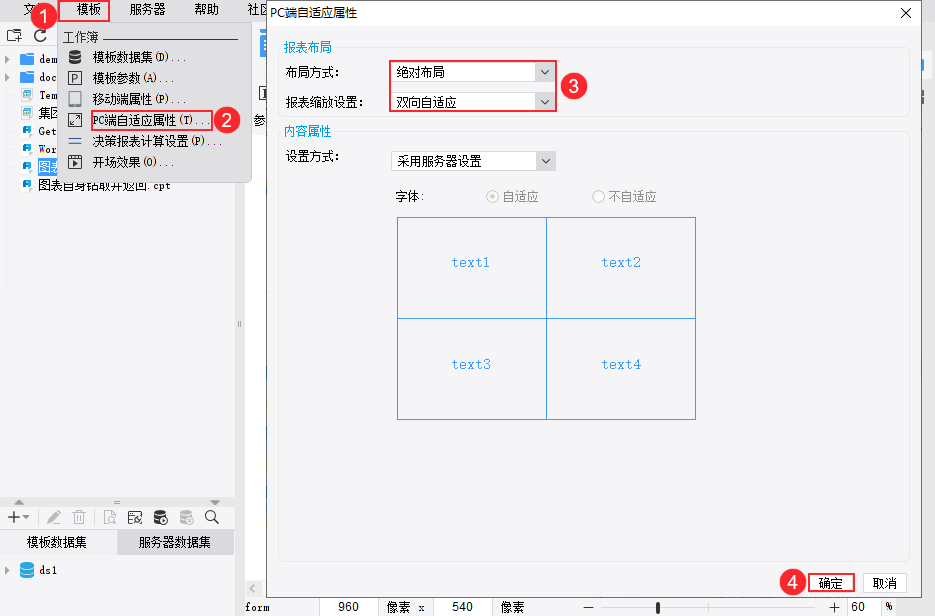Click the tablet icon beside 移动端属性
Image resolution: width=935 pixels, height=616 pixels.
pos(75,99)
